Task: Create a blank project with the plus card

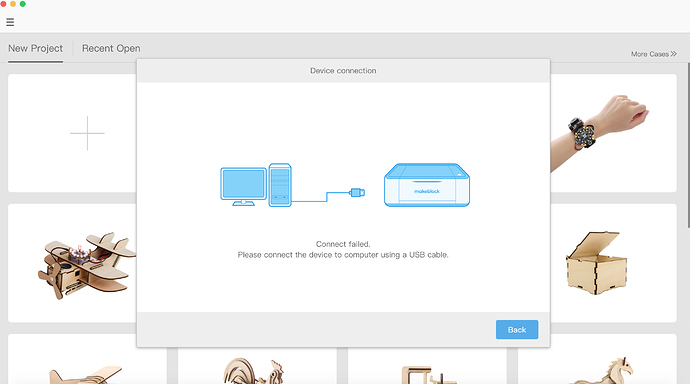Action: [72, 133]
